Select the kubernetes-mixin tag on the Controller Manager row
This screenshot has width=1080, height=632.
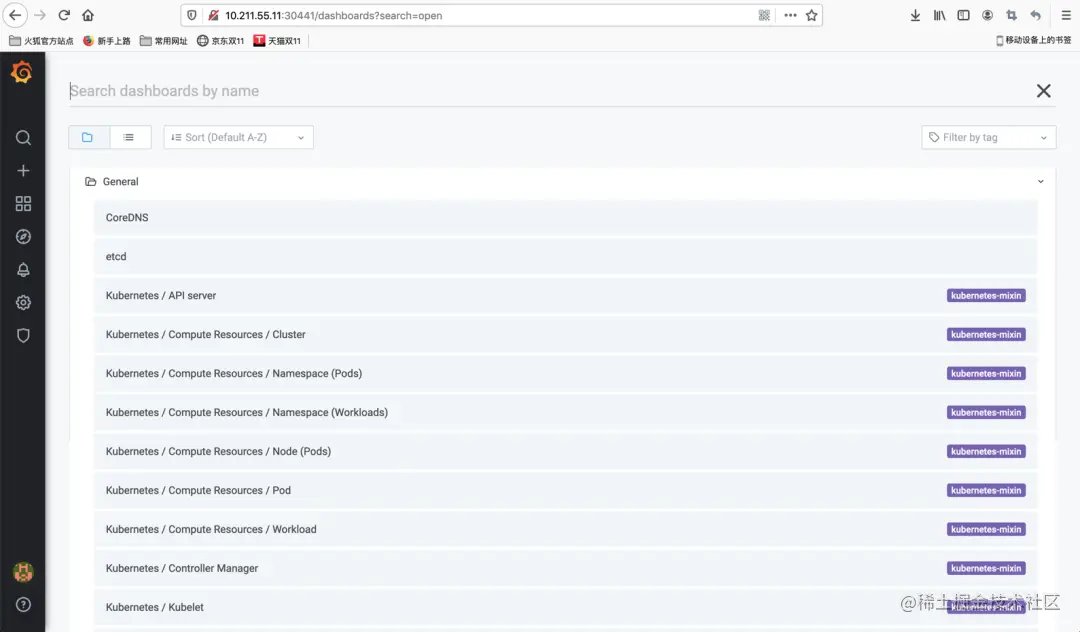986,568
